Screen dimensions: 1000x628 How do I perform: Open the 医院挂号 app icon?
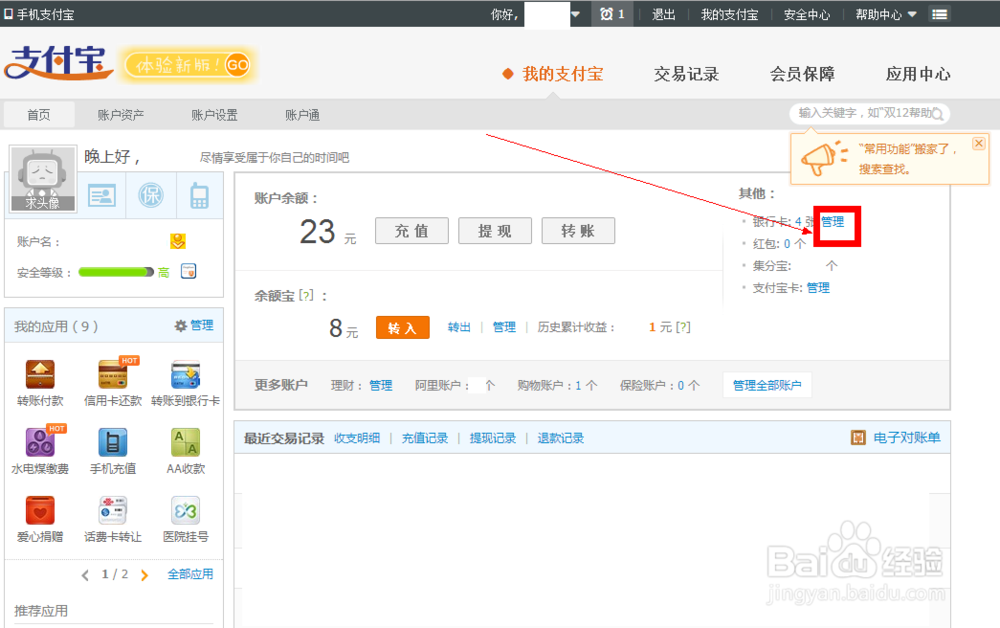(x=186, y=511)
